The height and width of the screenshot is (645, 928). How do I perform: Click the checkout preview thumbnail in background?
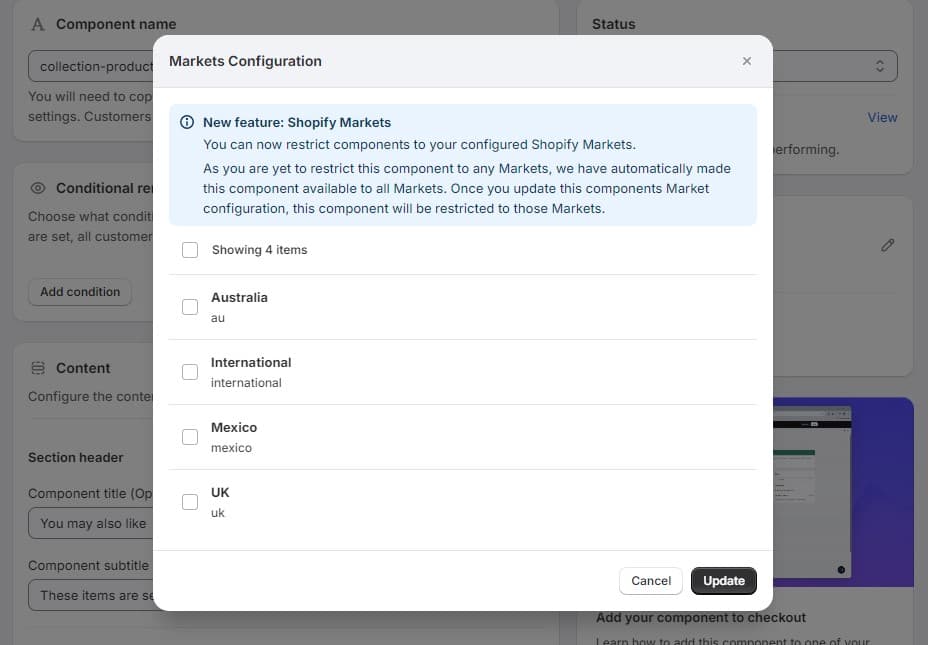pyautogui.click(x=843, y=492)
